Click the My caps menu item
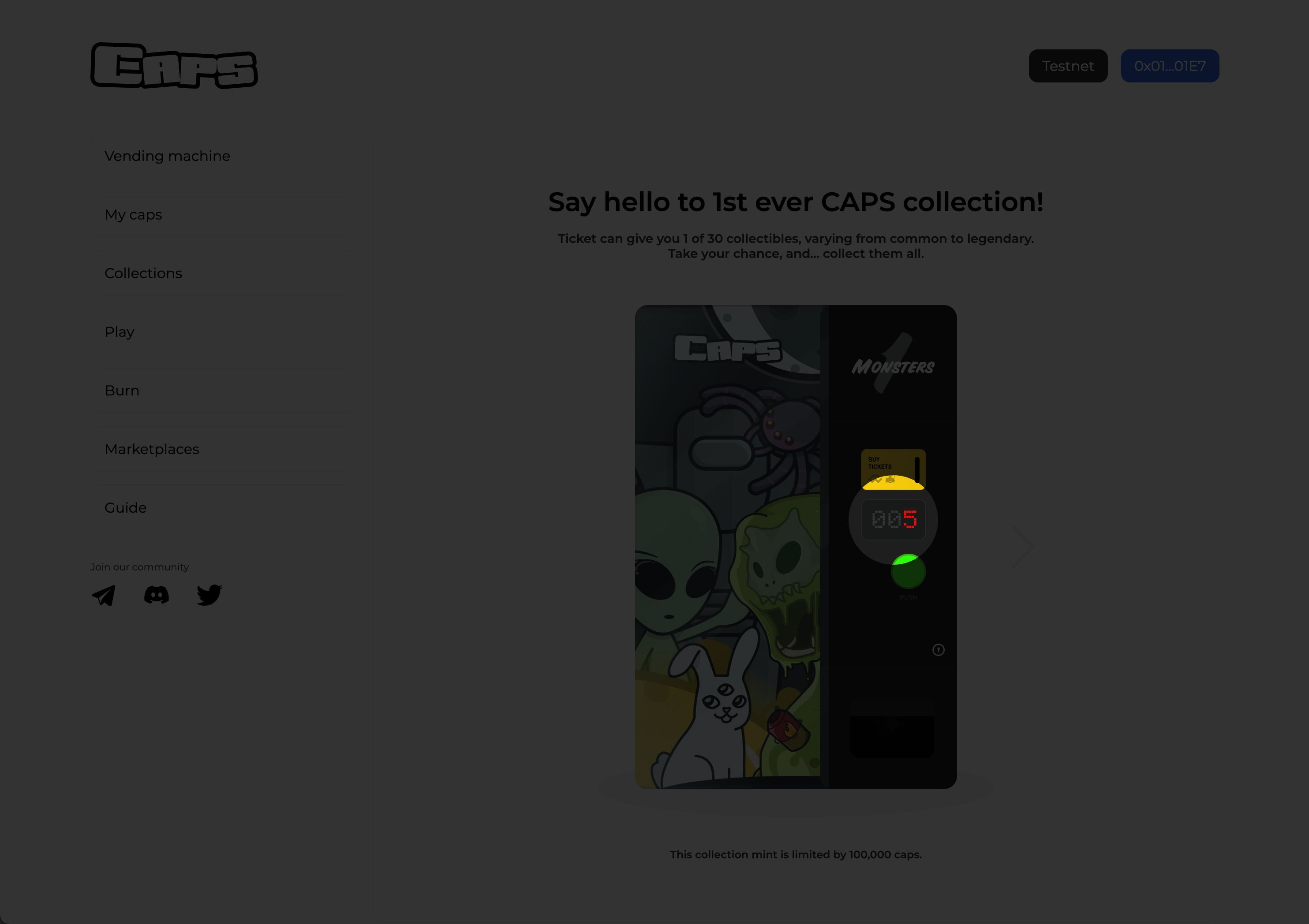Viewport: 1309px width, 924px height. pos(133,214)
